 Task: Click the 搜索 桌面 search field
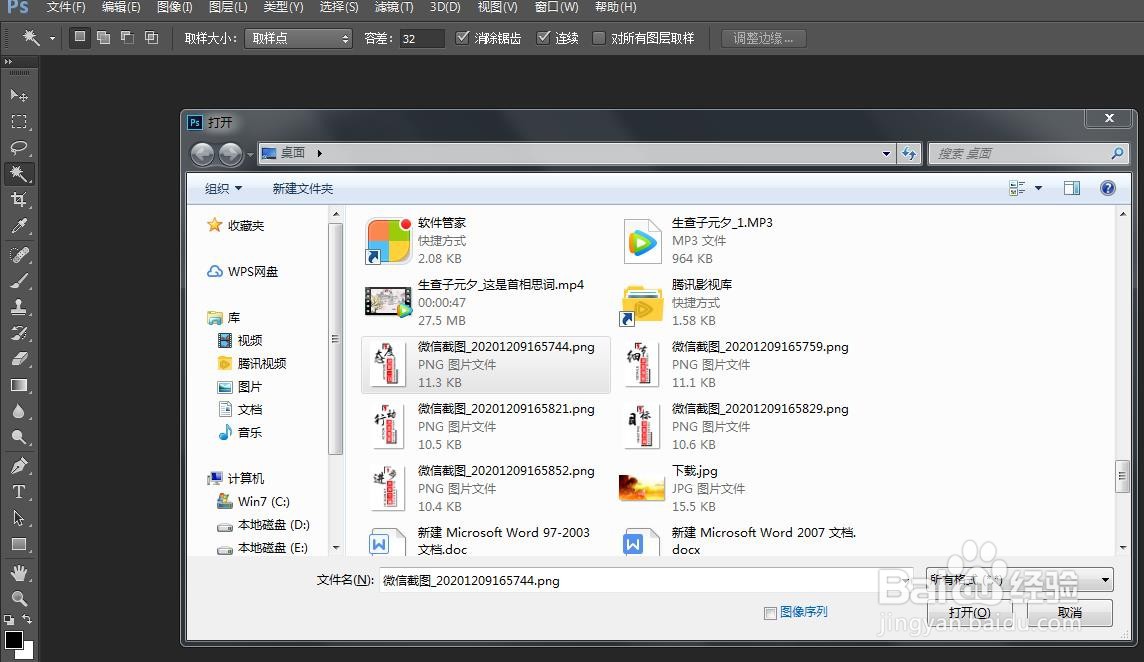click(1028, 153)
